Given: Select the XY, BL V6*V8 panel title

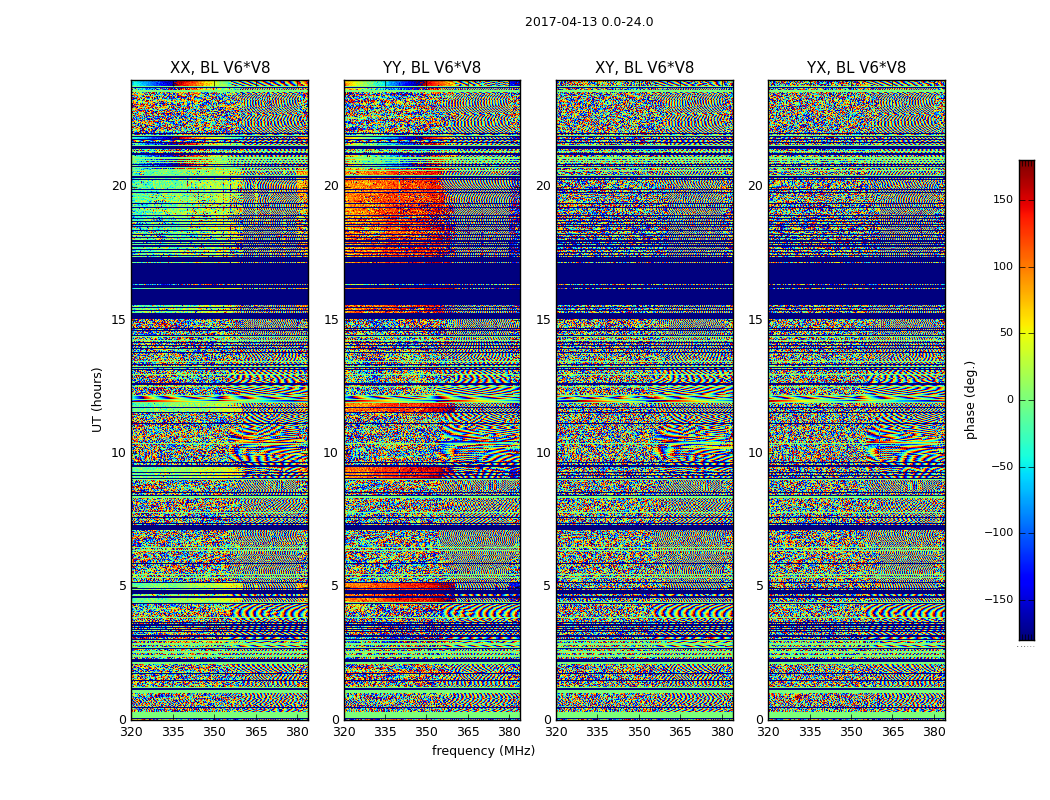Looking at the screenshot, I should [x=644, y=68].
